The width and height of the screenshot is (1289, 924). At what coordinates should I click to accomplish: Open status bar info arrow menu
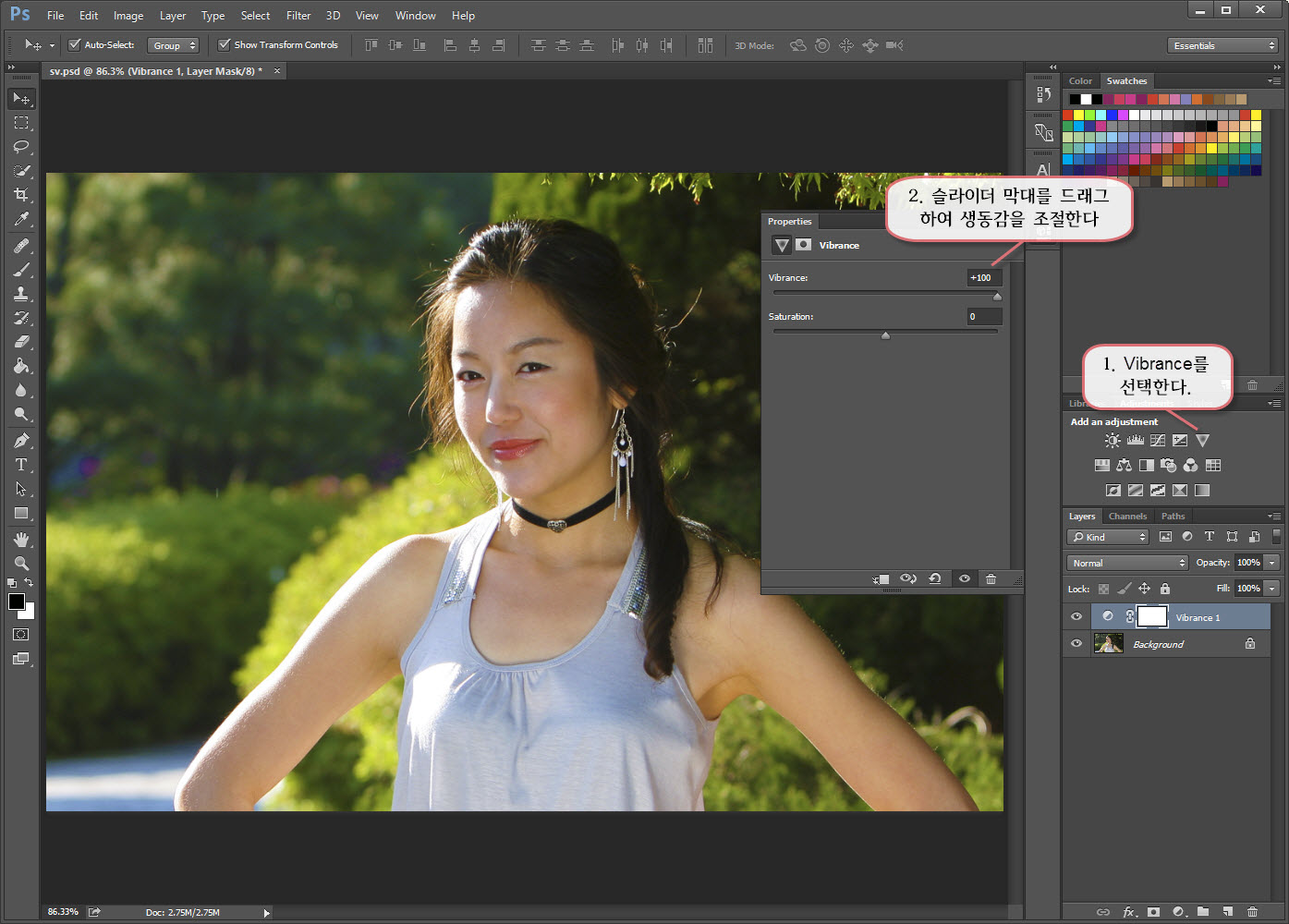point(267,913)
